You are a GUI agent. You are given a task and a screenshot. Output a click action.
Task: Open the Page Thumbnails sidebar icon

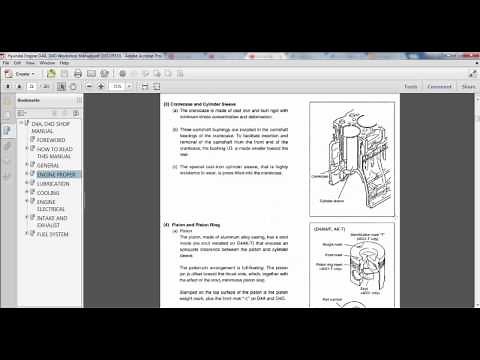(7, 115)
